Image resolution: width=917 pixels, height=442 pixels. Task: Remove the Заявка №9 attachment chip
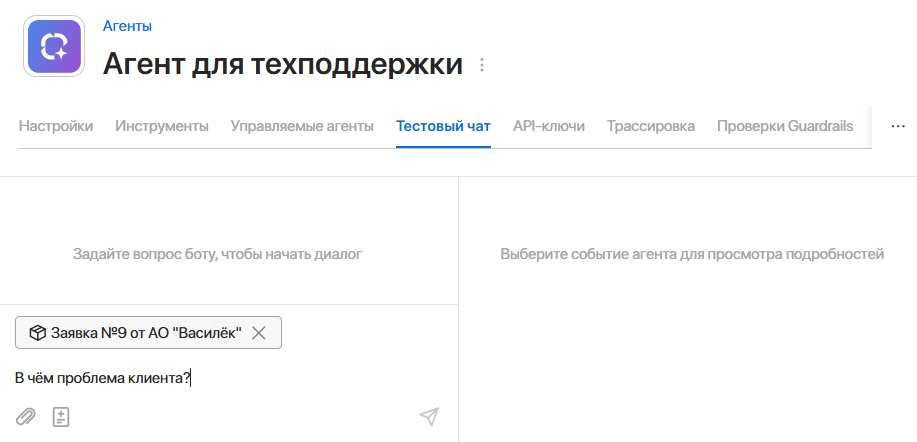[258, 333]
